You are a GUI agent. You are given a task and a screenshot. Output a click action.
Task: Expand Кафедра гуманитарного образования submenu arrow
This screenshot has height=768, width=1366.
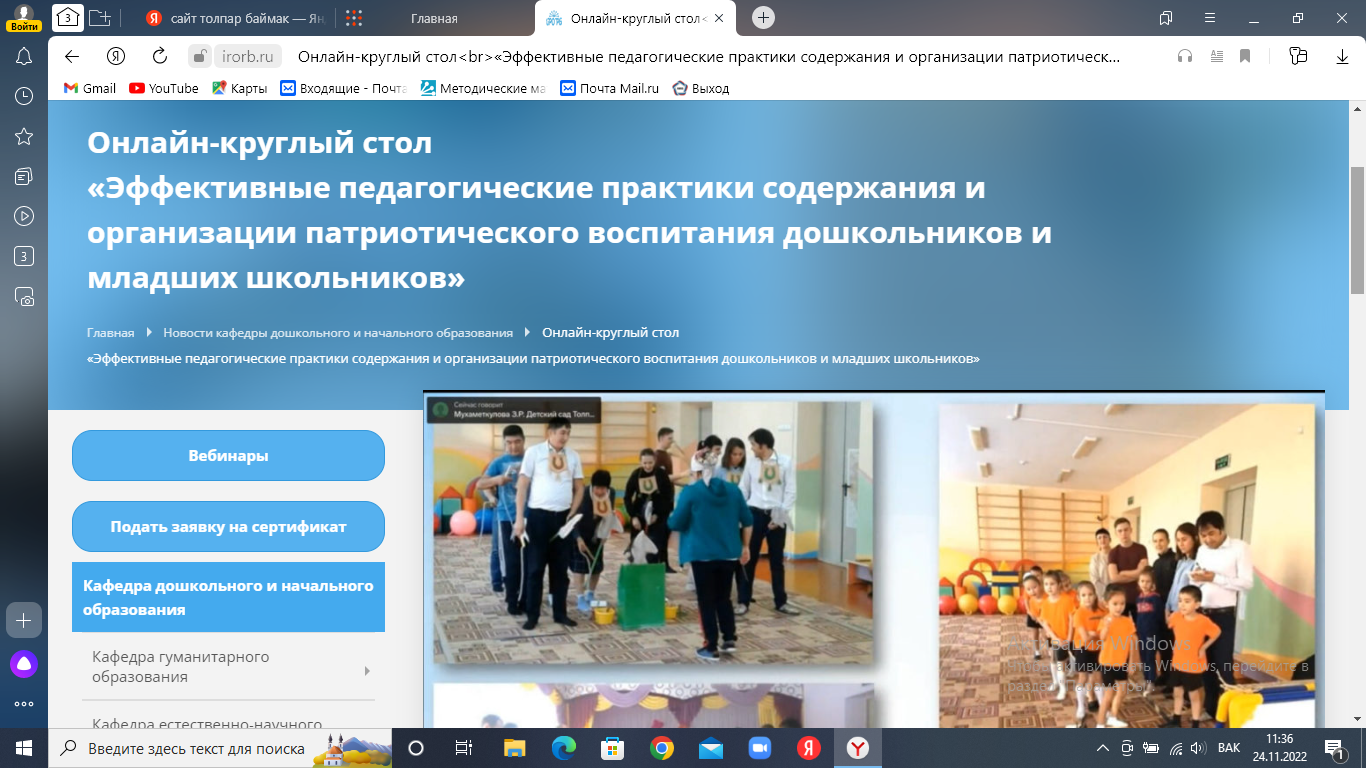tap(367, 671)
